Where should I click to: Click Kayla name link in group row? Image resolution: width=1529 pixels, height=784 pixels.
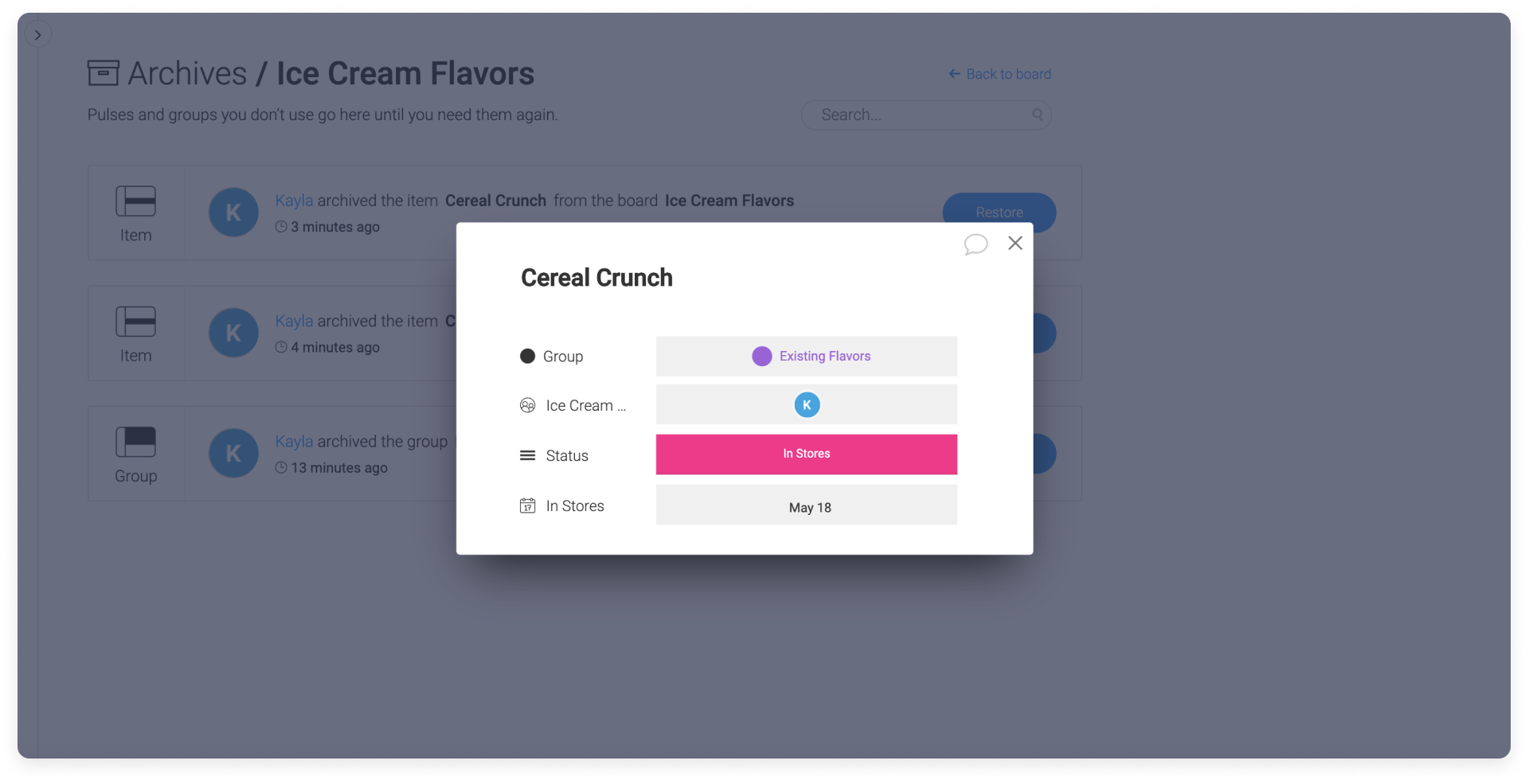(x=294, y=441)
